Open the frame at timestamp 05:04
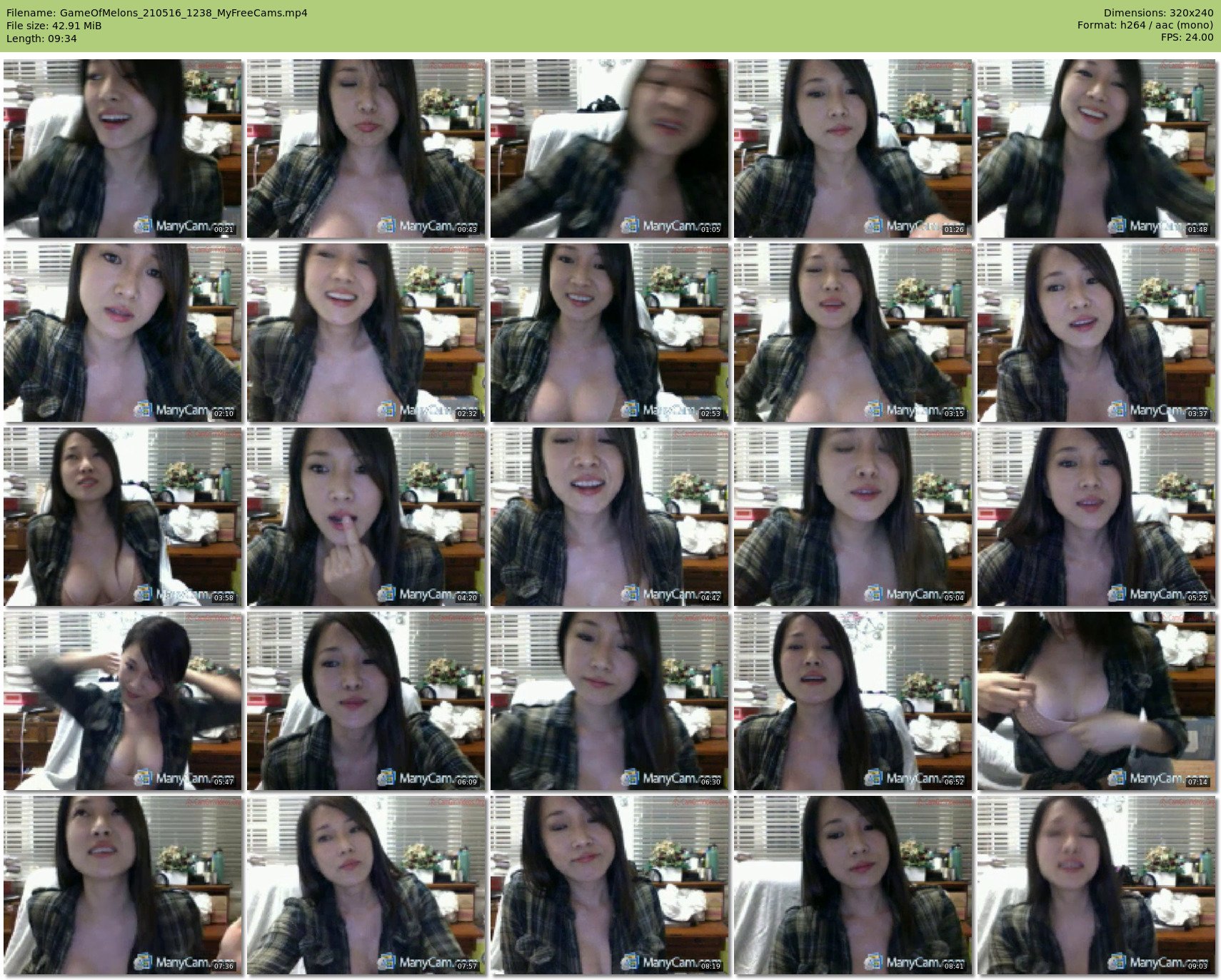 tap(853, 517)
